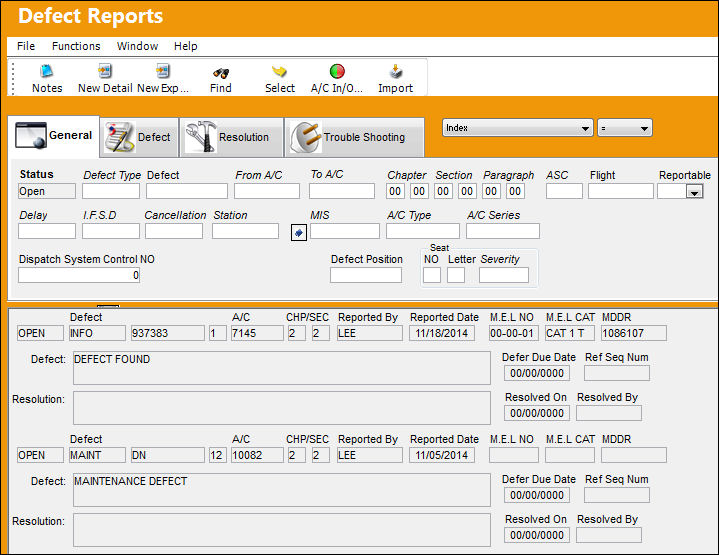Click the MDDR value 1086107

tap(634, 333)
